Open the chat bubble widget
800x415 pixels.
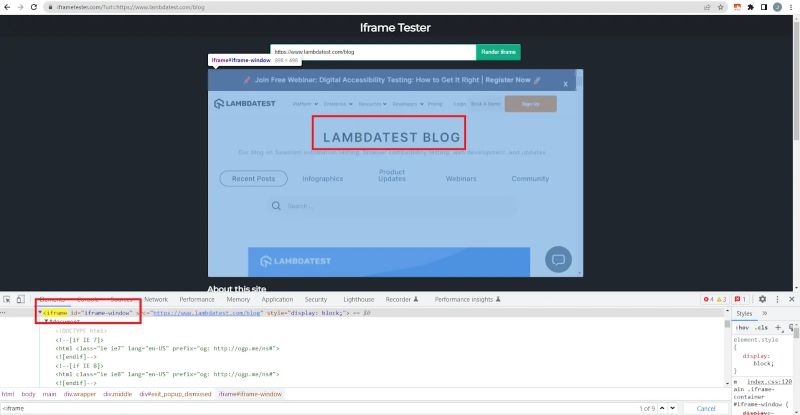[x=558, y=259]
